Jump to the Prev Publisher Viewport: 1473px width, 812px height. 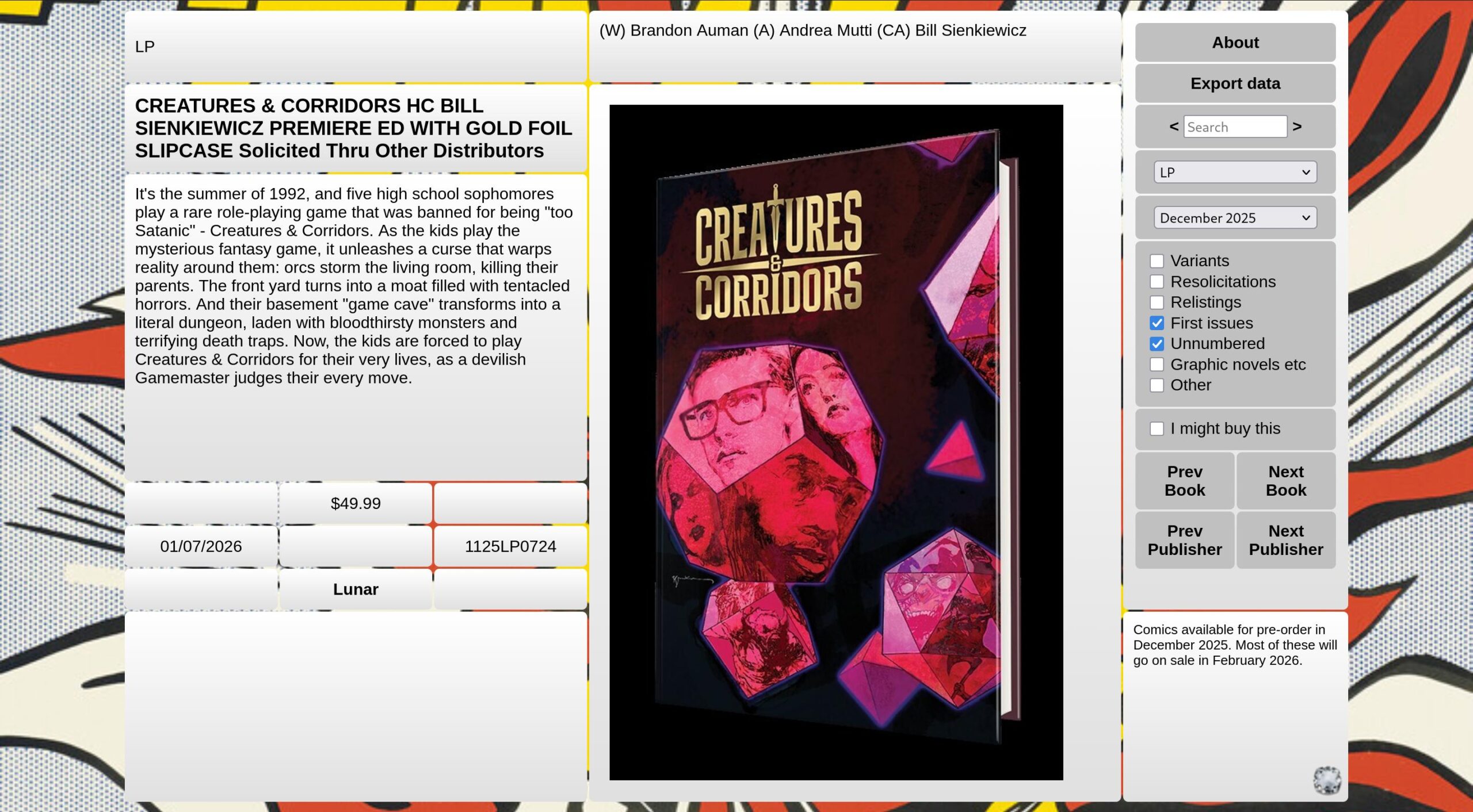coord(1184,540)
